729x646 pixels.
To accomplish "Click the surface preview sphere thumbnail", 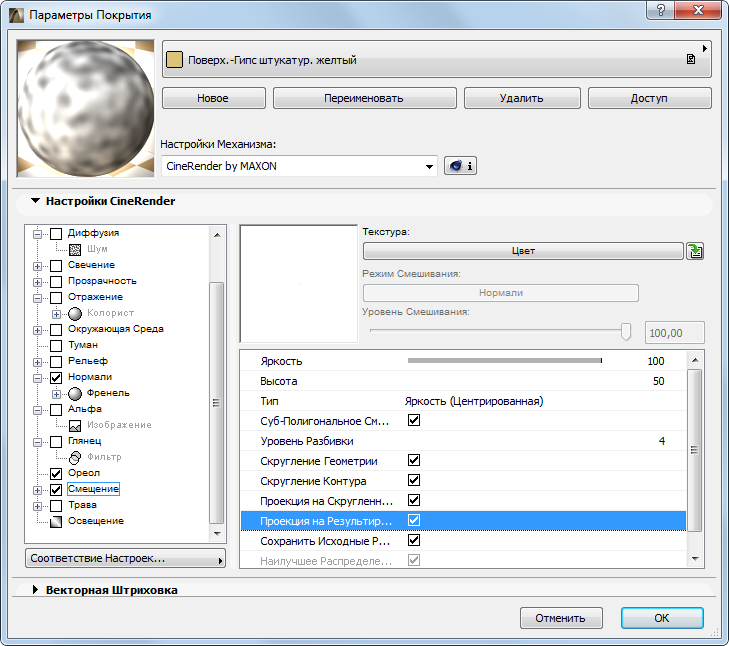I will click(x=86, y=108).
